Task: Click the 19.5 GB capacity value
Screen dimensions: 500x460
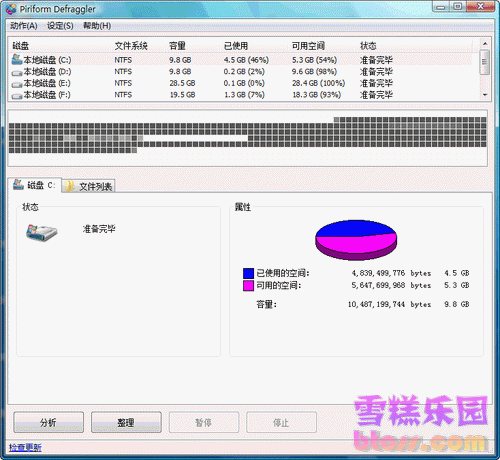Action: 182,95
